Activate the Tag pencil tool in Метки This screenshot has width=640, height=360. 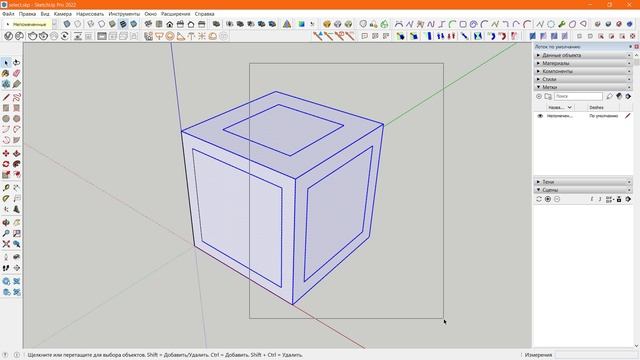(609, 96)
